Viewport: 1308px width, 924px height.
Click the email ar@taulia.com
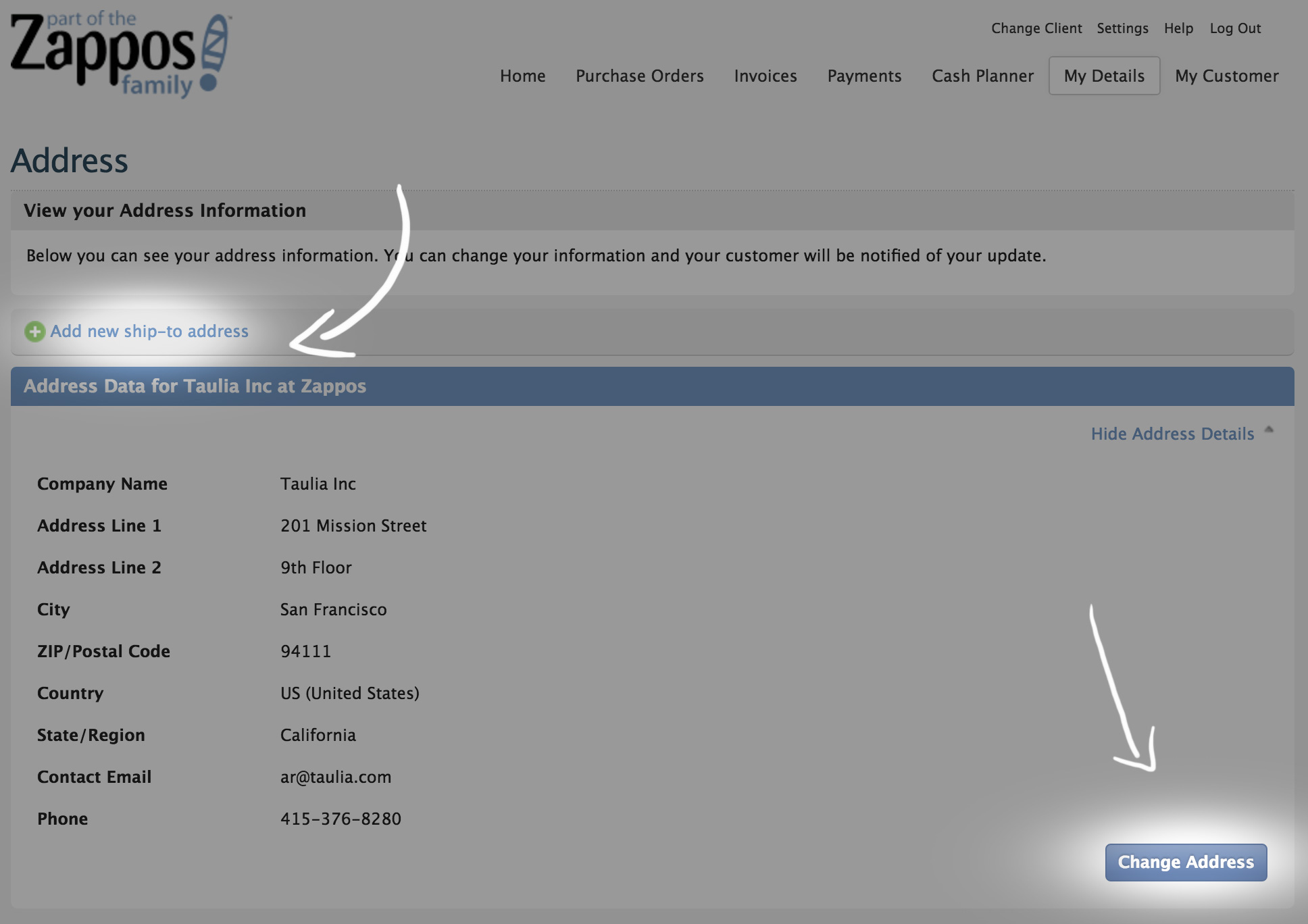point(336,777)
